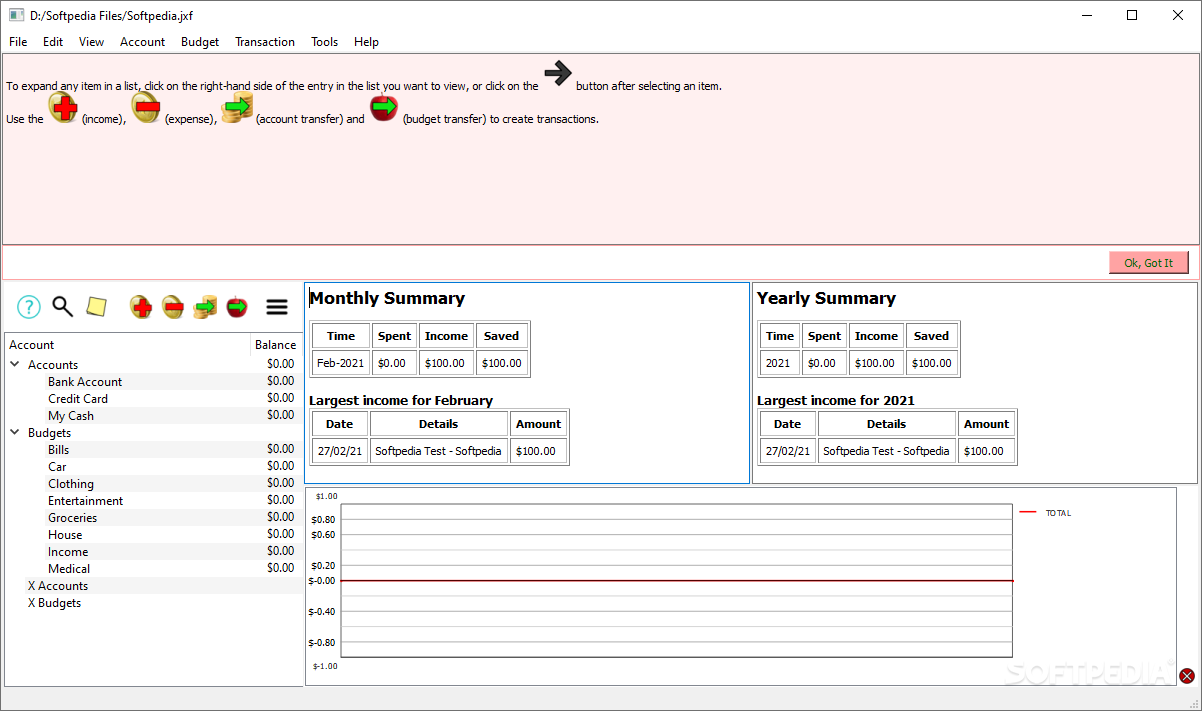Collapse the Budgets tree group

[15, 433]
